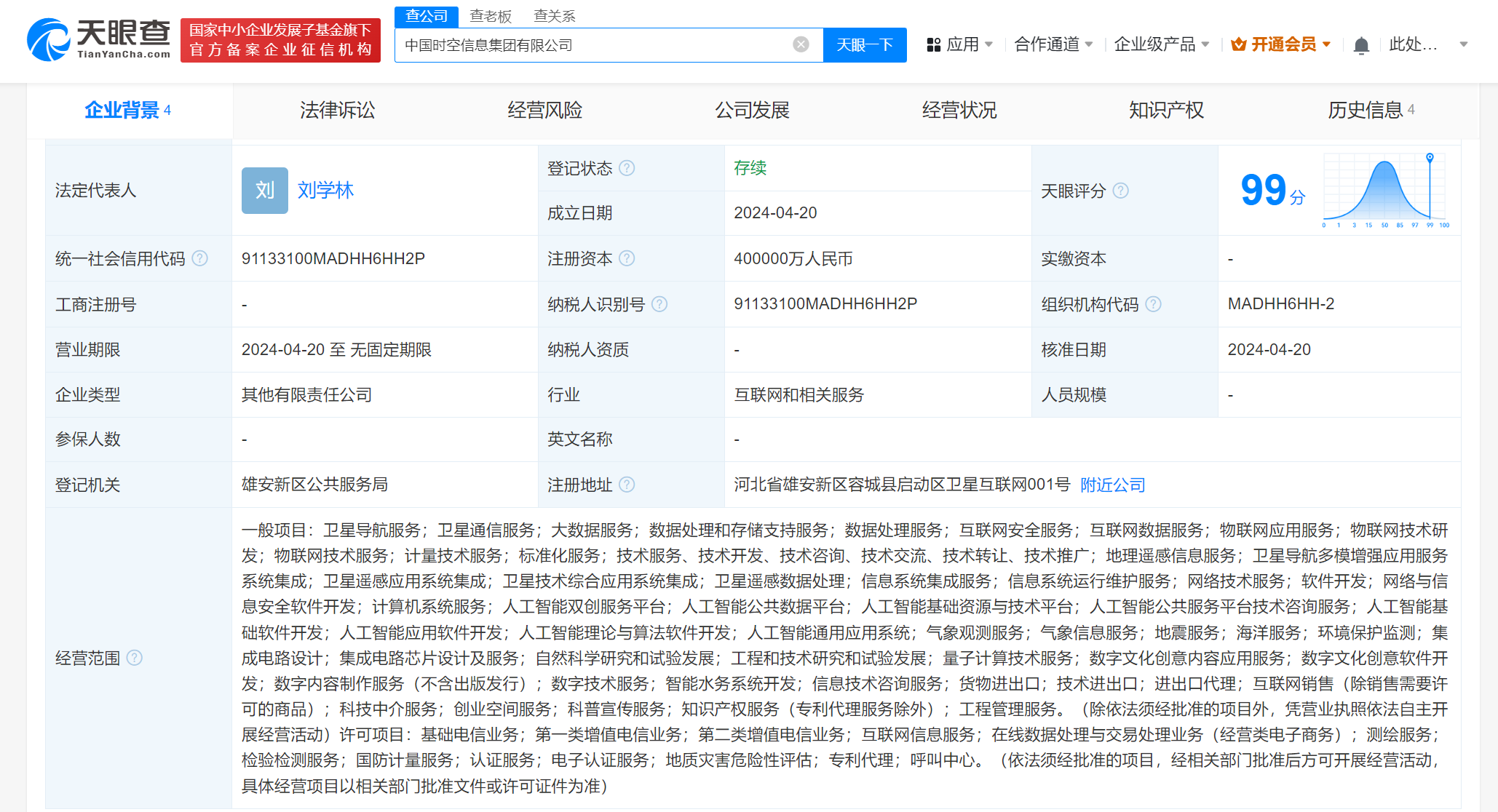
Task: Click legal representative 刘学林
Action: tap(326, 191)
